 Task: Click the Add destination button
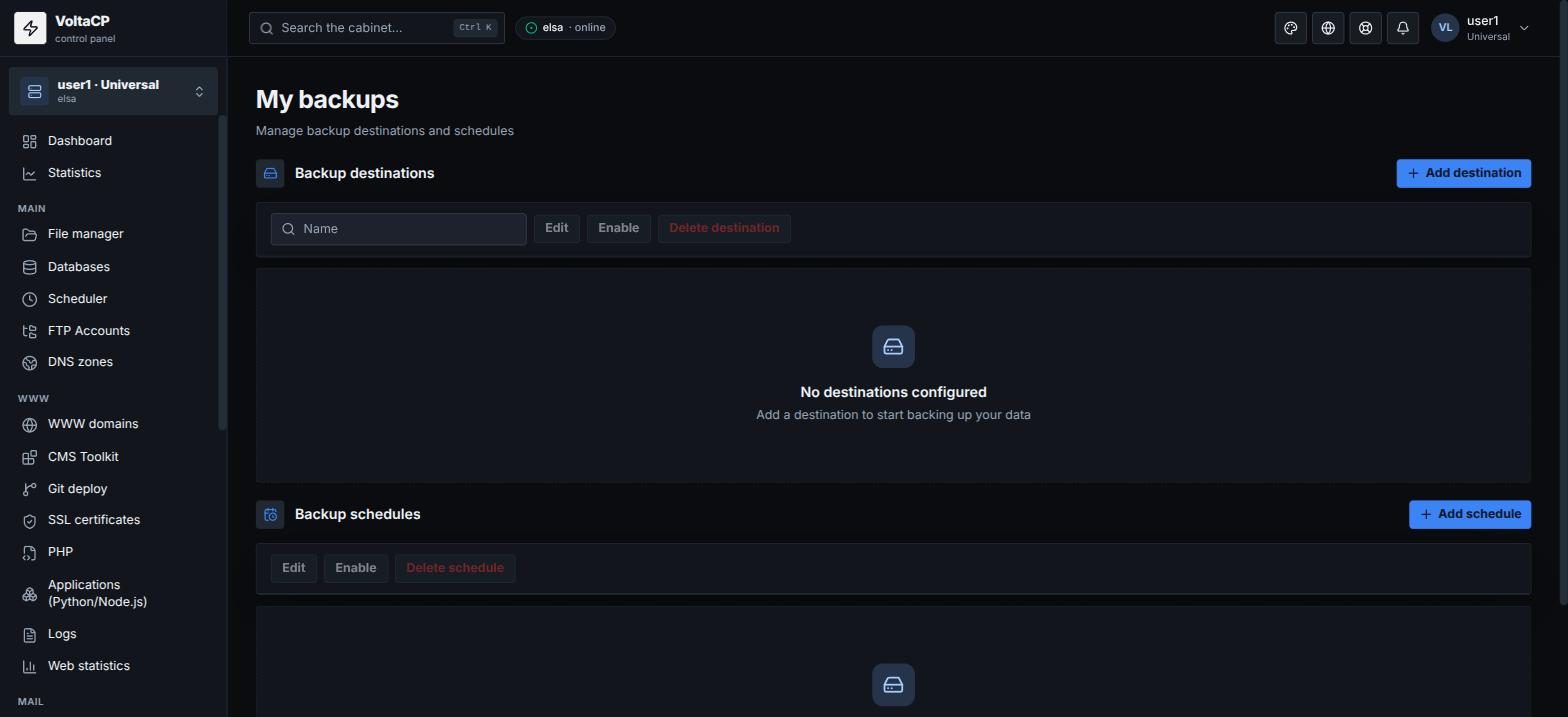pos(1463,173)
